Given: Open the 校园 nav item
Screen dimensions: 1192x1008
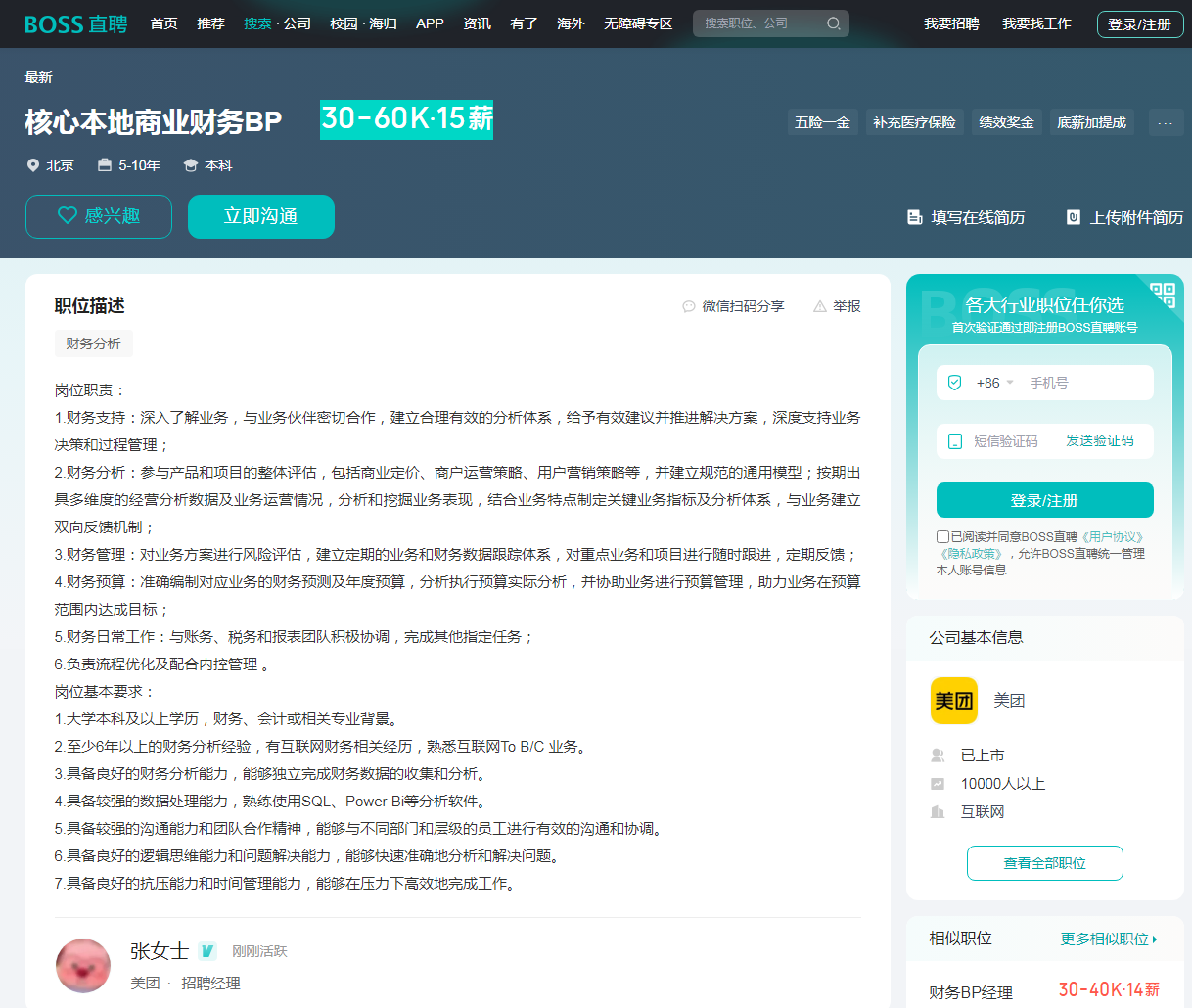Looking at the screenshot, I should (344, 23).
